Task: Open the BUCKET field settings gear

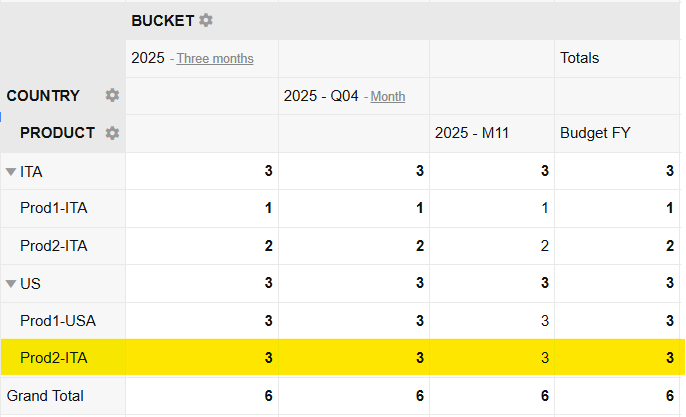Action: [206, 20]
